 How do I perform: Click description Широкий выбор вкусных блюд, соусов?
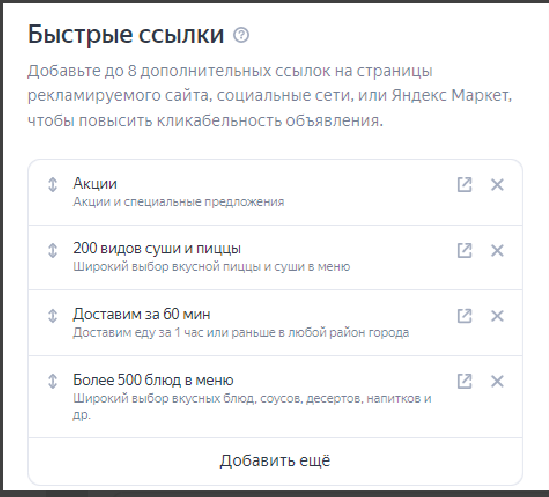252,406
